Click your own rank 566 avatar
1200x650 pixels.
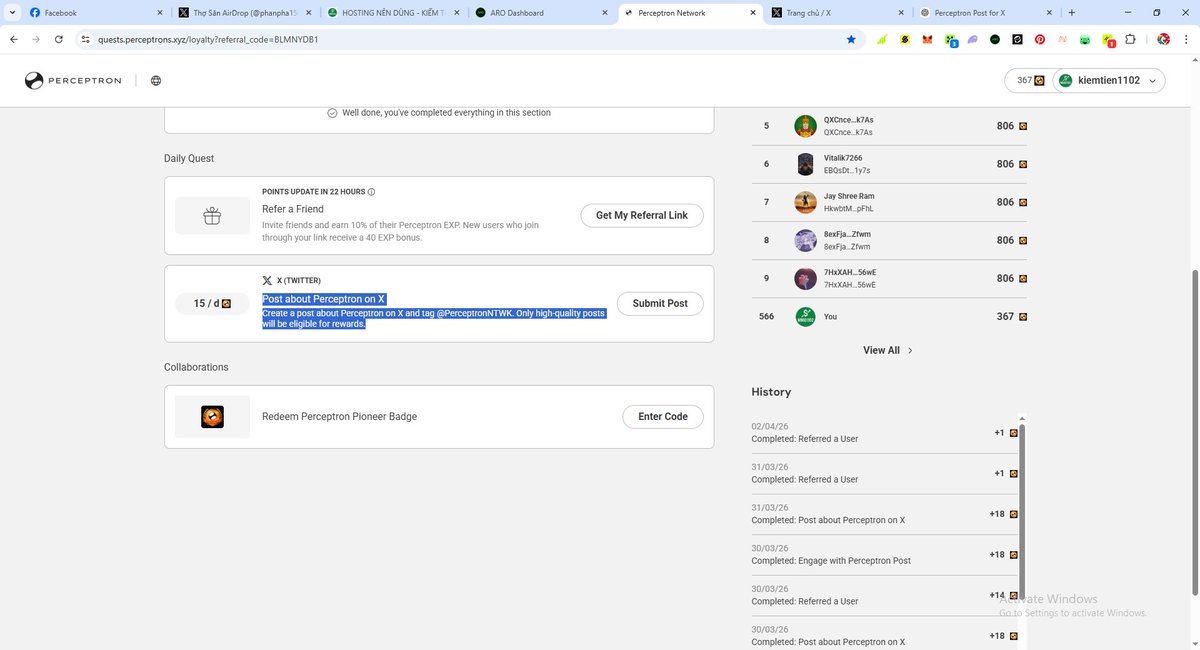[806, 316]
